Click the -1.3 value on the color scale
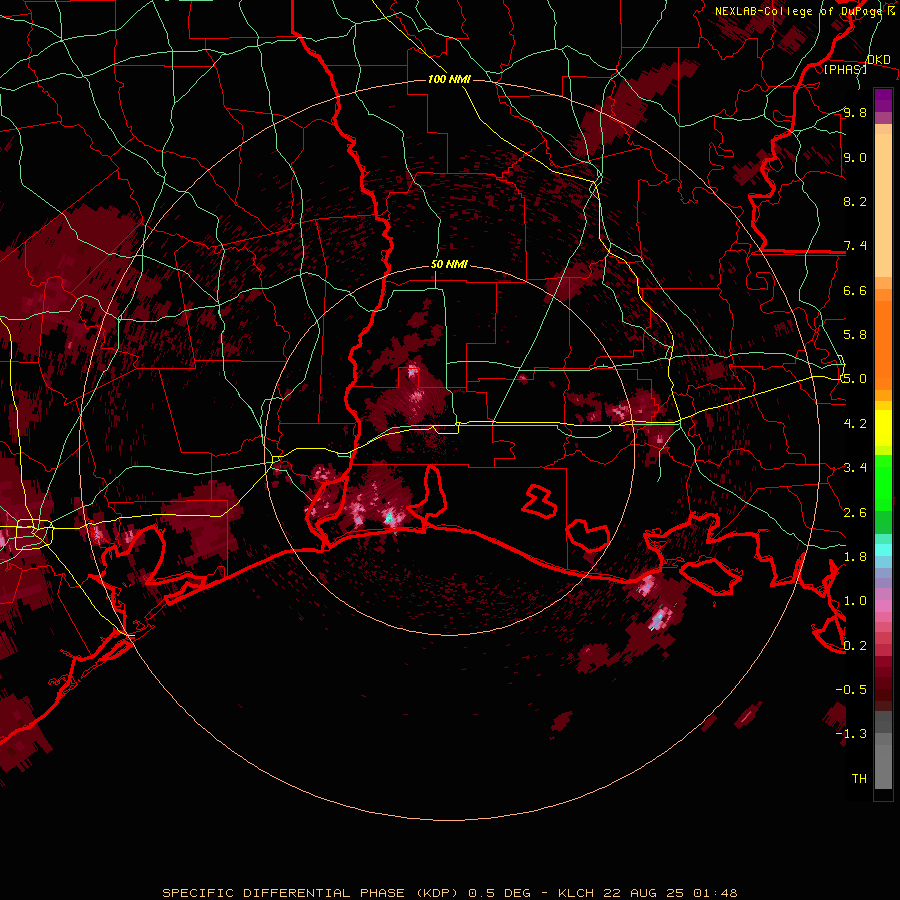The height and width of the screenshot is (900, 900). coord(851,734)
